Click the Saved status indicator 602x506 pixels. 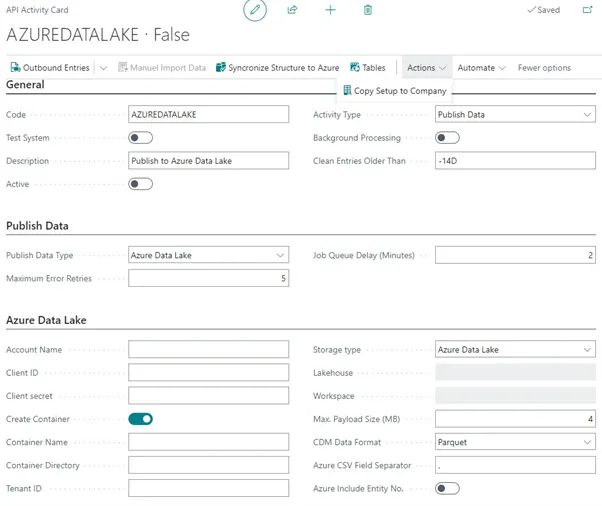[x=544, y=10]
